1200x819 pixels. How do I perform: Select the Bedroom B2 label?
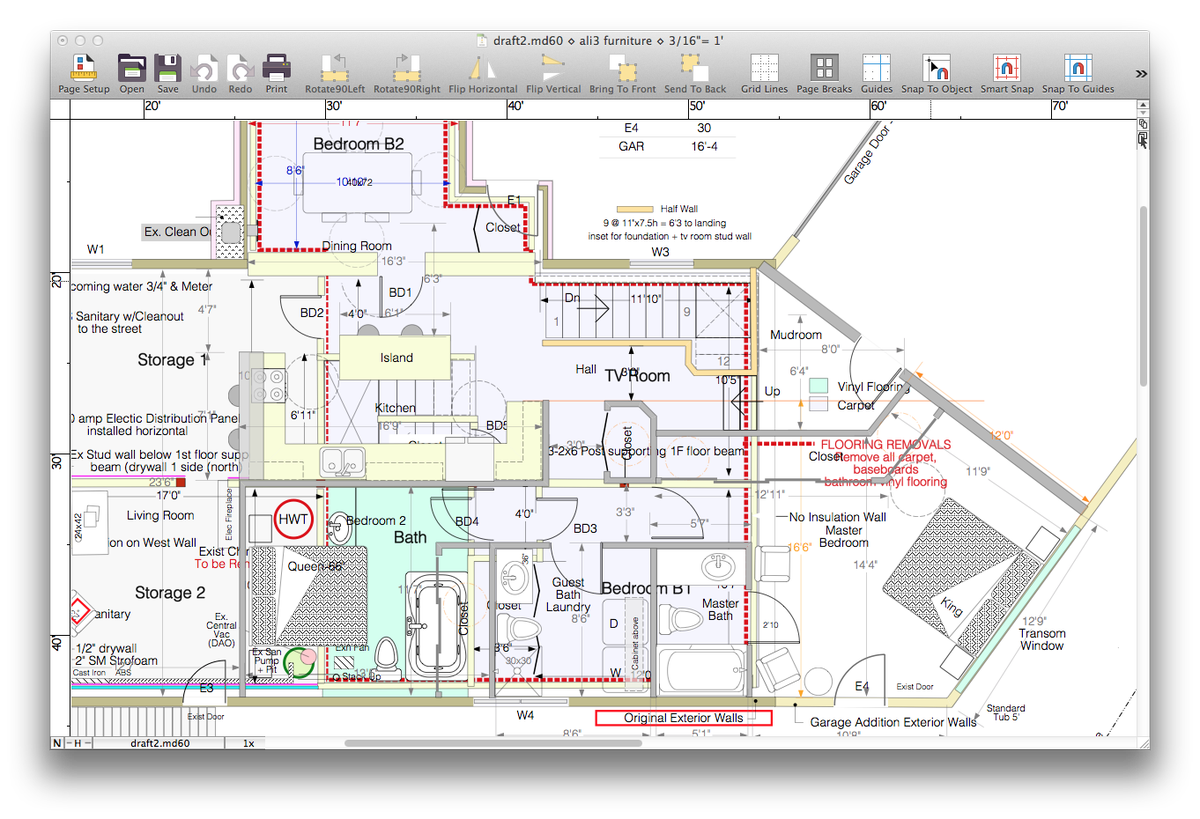click(359, 144)
